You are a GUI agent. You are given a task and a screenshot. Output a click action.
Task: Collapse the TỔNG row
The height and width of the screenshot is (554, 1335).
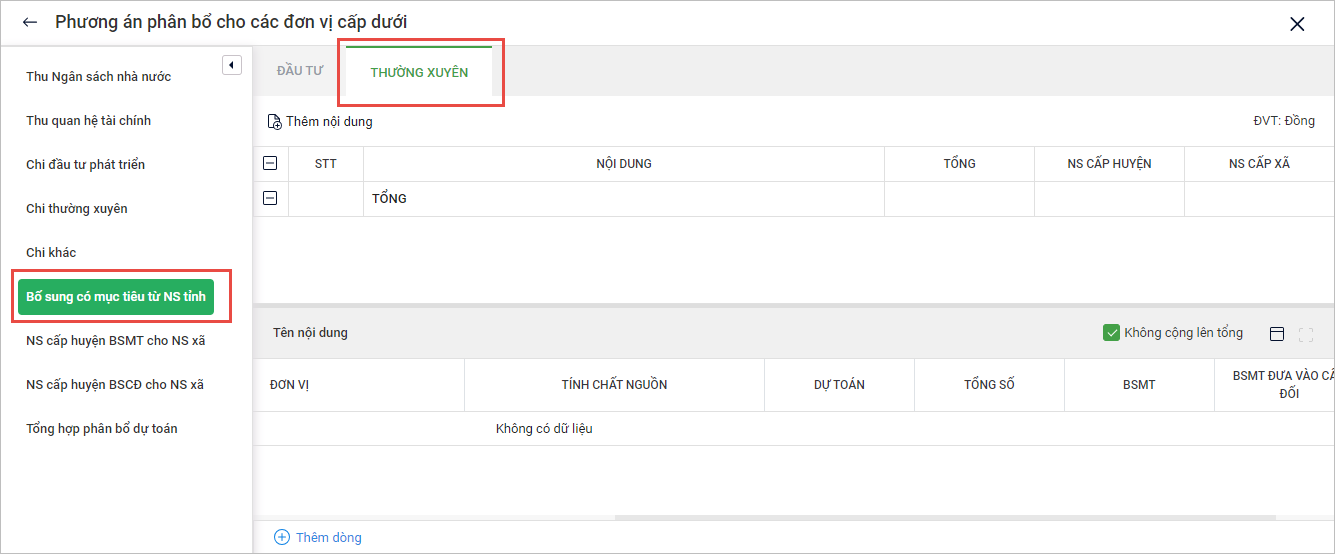270,198
